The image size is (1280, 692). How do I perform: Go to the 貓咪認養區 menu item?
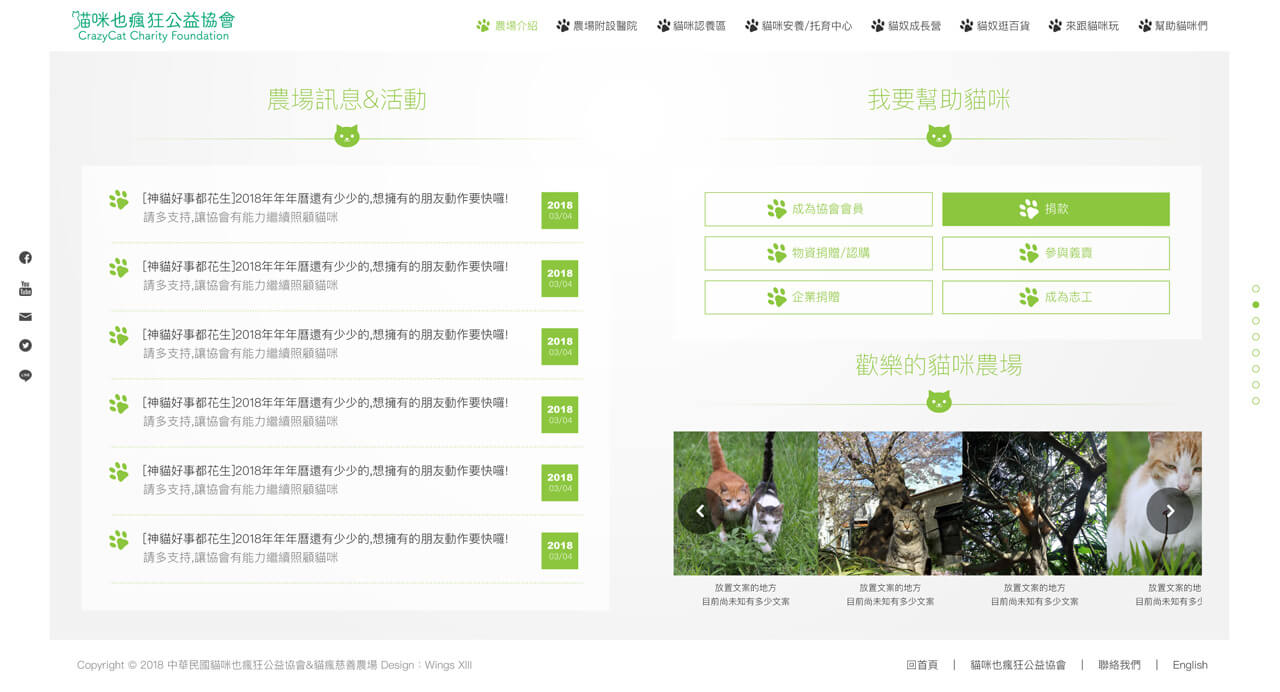(x=691, y=26)
